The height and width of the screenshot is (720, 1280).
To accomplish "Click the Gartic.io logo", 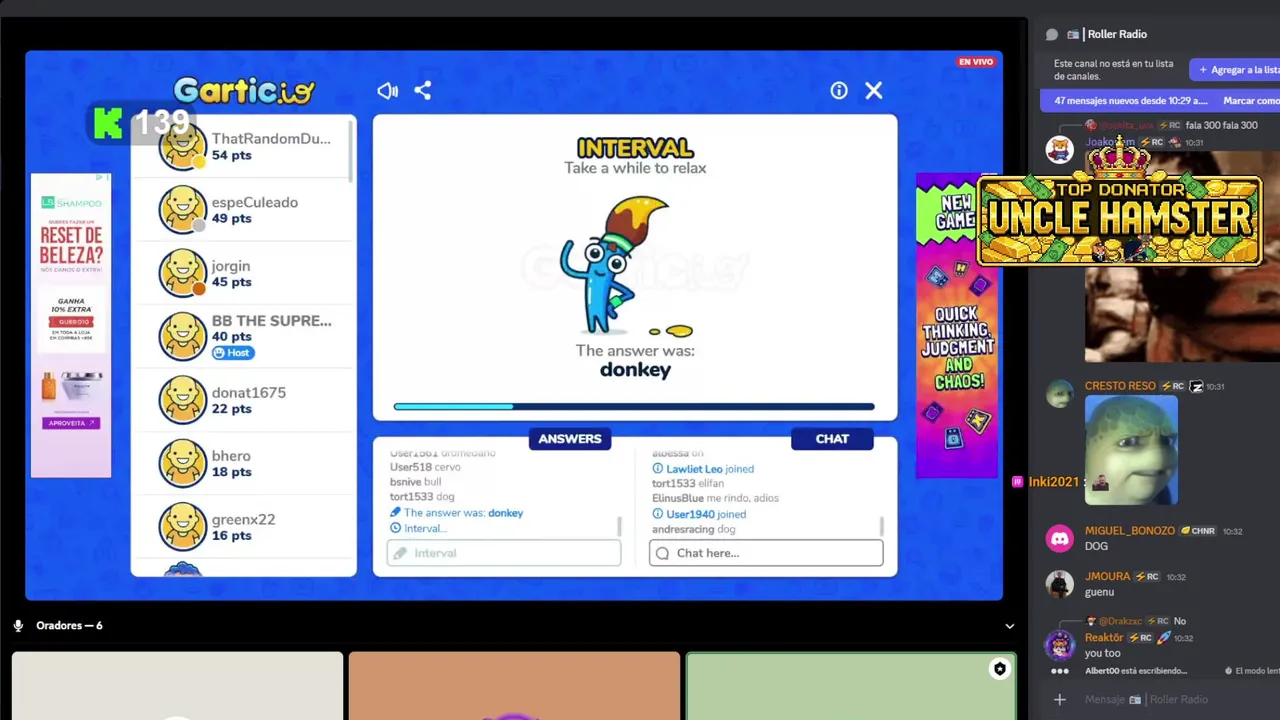I will (x=244, y=91).
